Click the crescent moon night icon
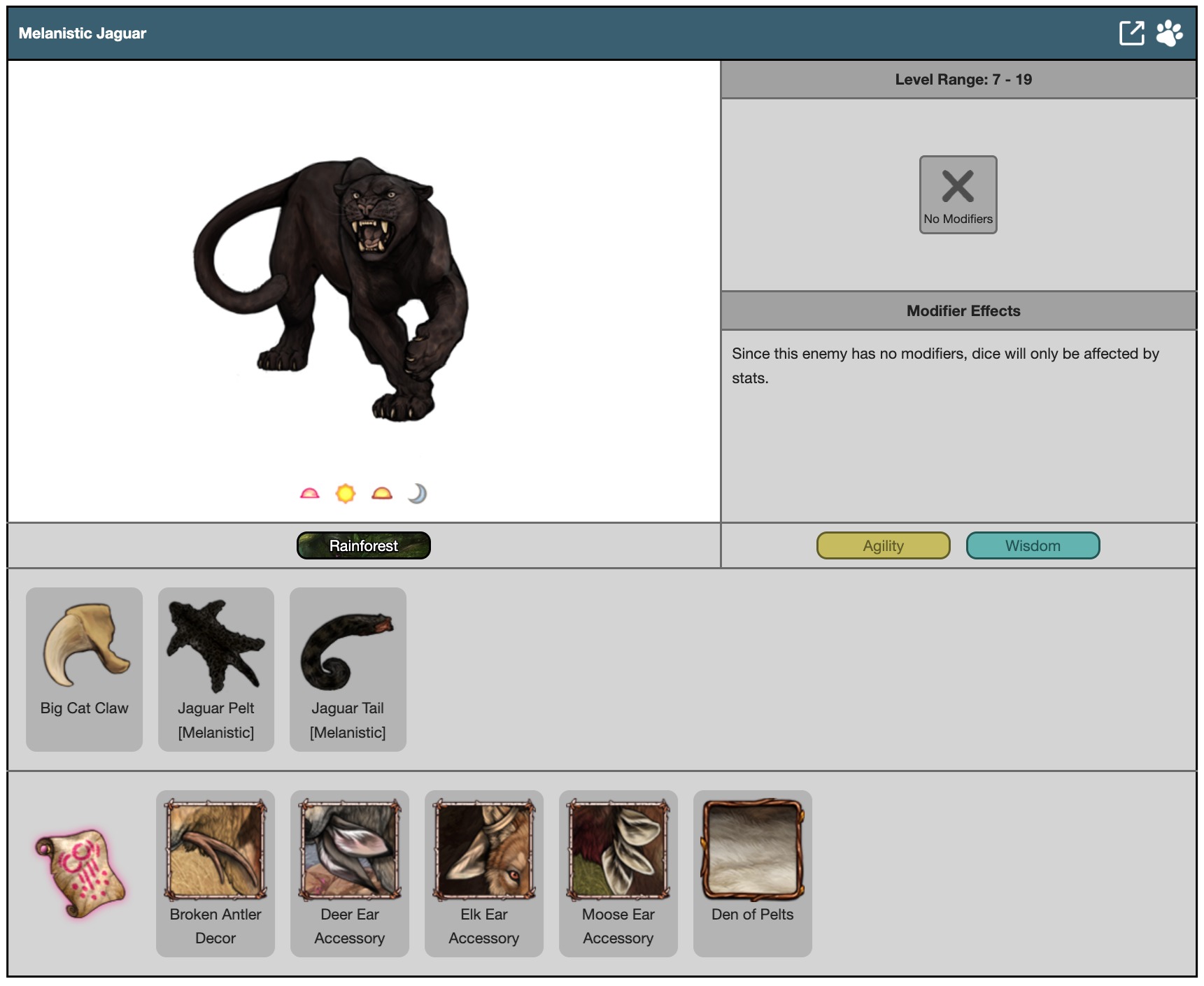The width and height of the screenshot is (1204, 986). (x=418, y=494)
